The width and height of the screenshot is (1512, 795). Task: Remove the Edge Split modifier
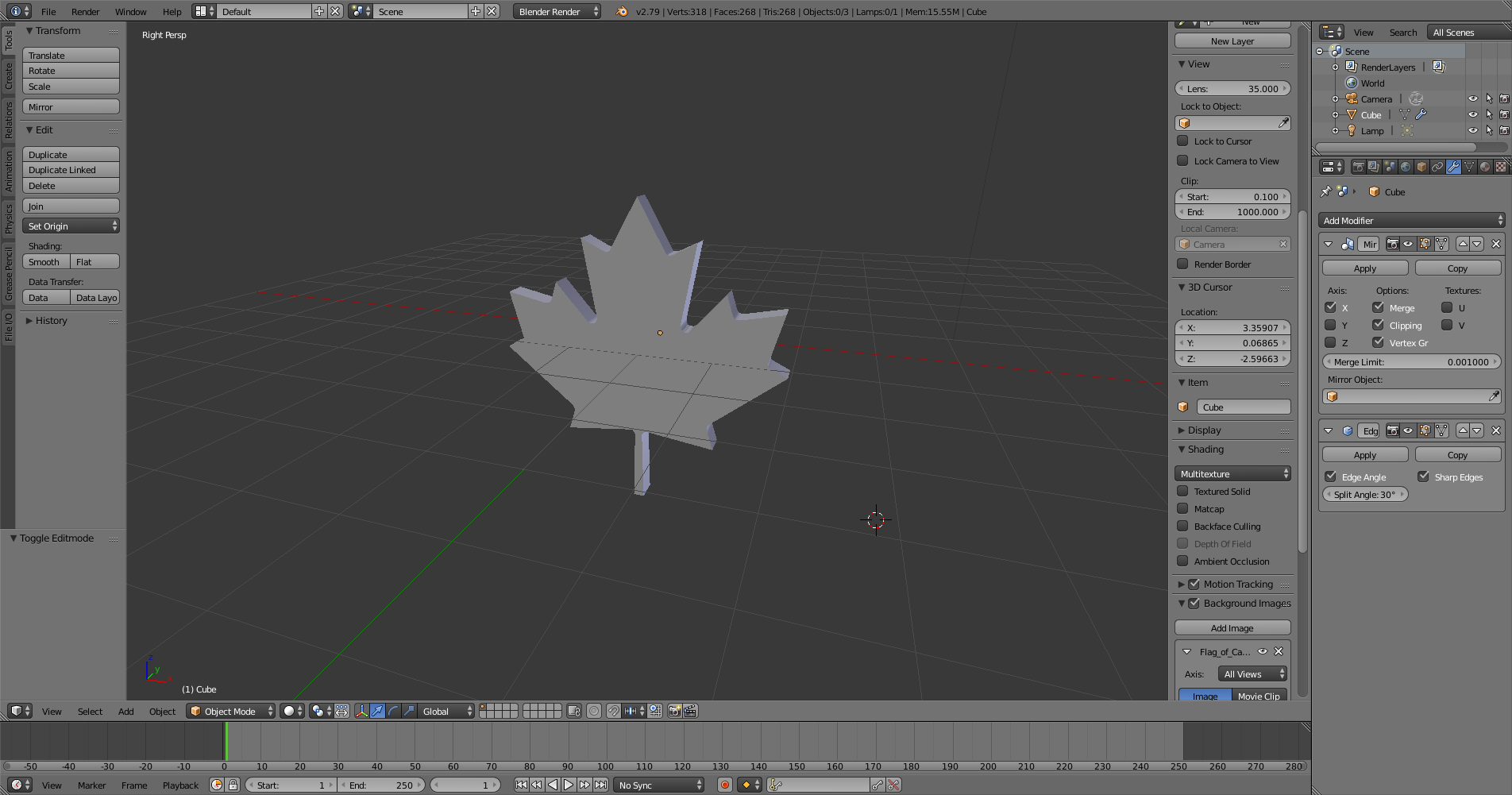click(1496, 430)
